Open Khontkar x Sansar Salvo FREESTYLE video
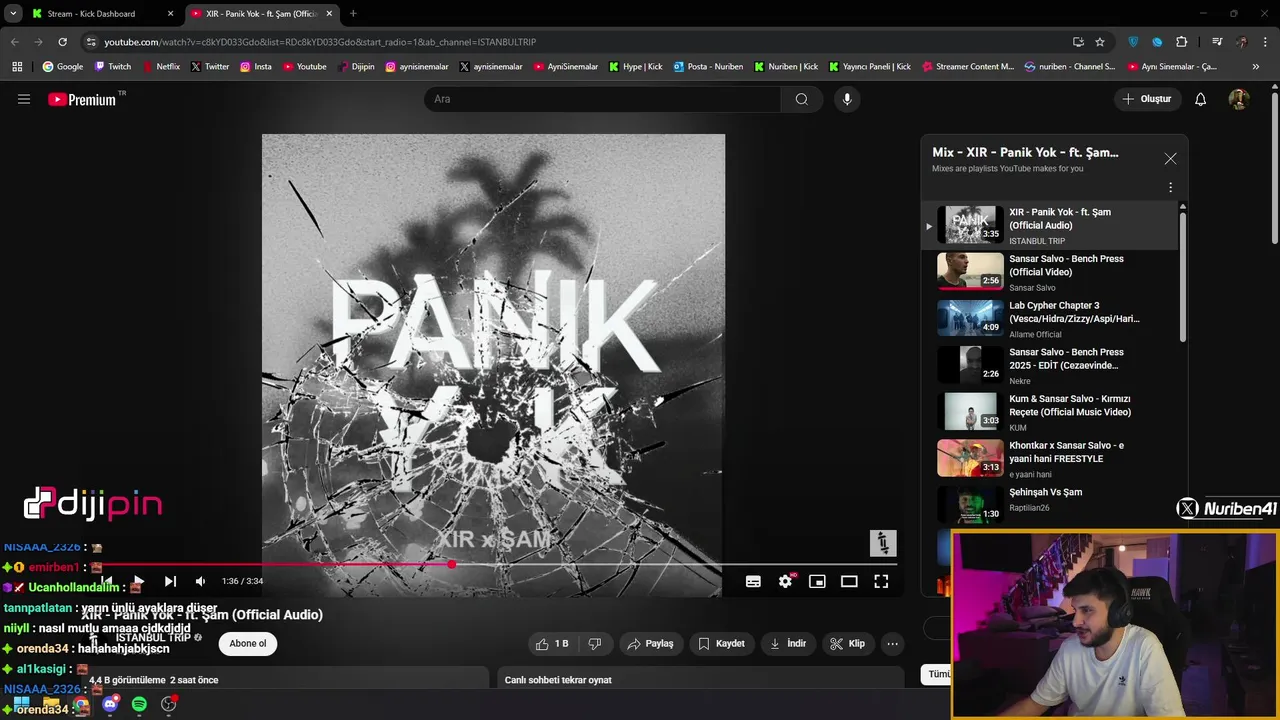Image resolution: width=1280 pixels, height=720 pixels. click(x=1049, y=459)
